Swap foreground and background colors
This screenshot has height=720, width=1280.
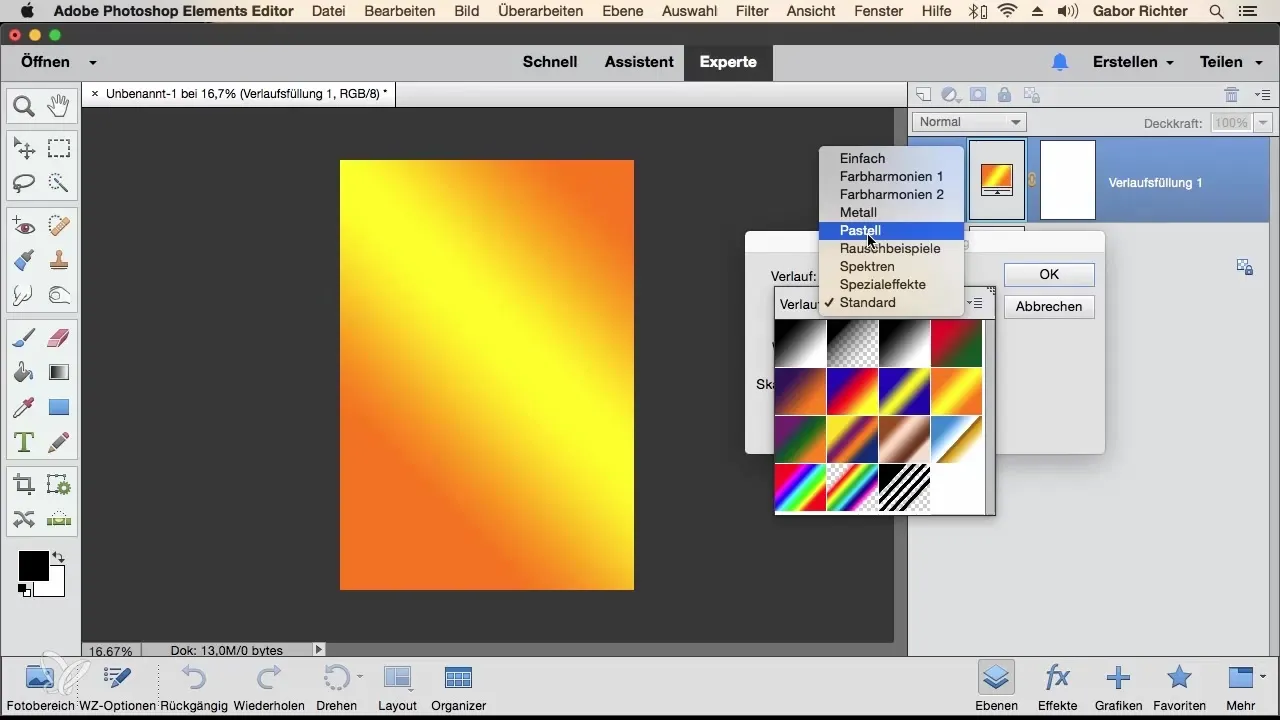(x=58, y=557)
